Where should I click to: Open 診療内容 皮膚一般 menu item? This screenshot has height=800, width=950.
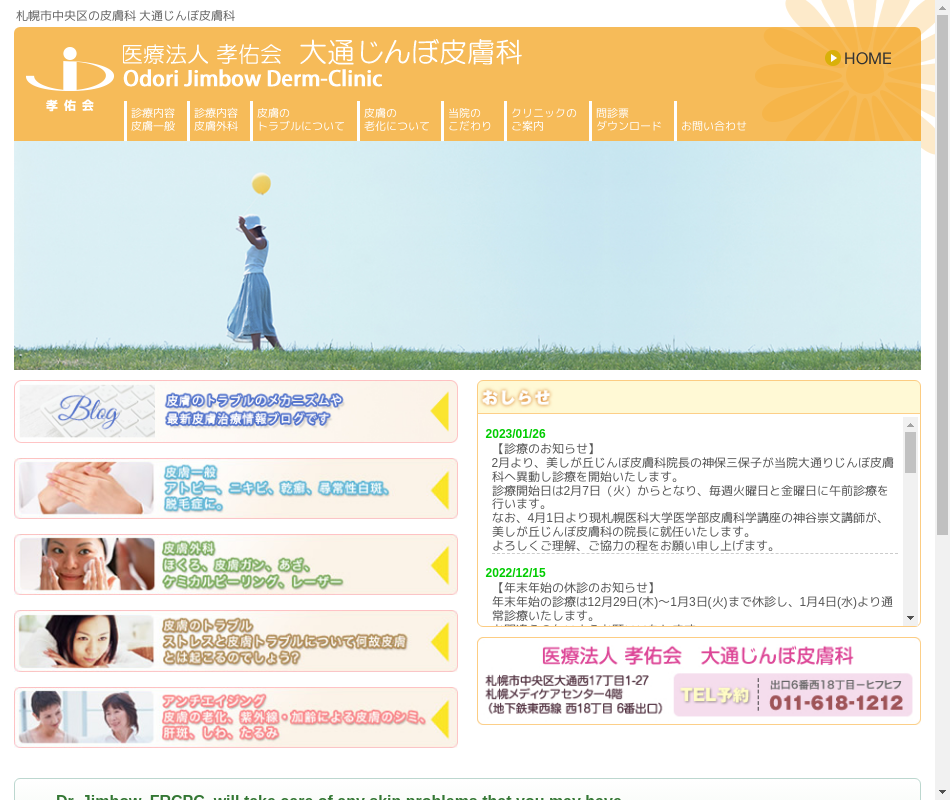pyautogui.click(x=153, y=120)
